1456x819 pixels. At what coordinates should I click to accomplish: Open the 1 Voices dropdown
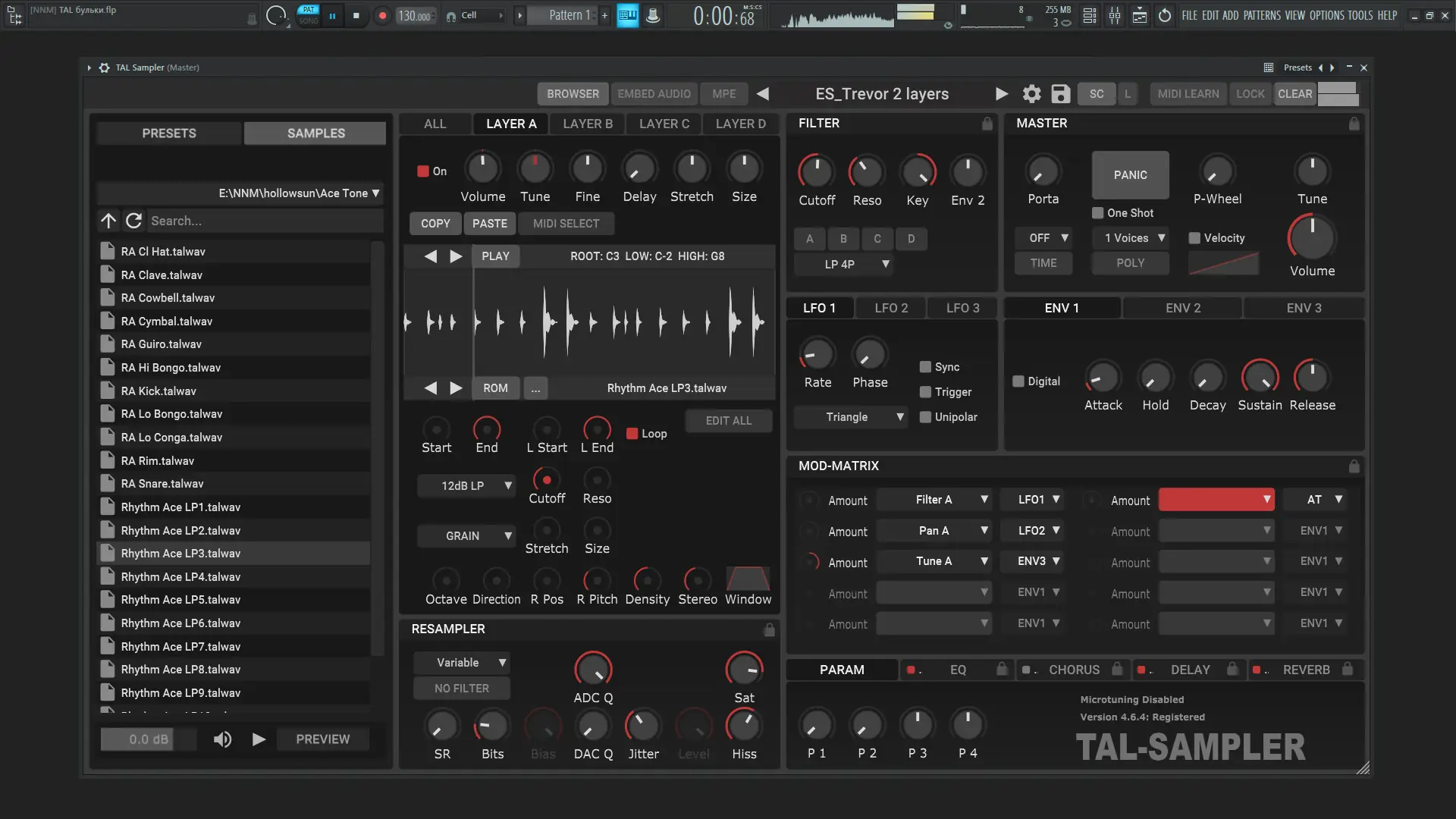(1130, 238)
